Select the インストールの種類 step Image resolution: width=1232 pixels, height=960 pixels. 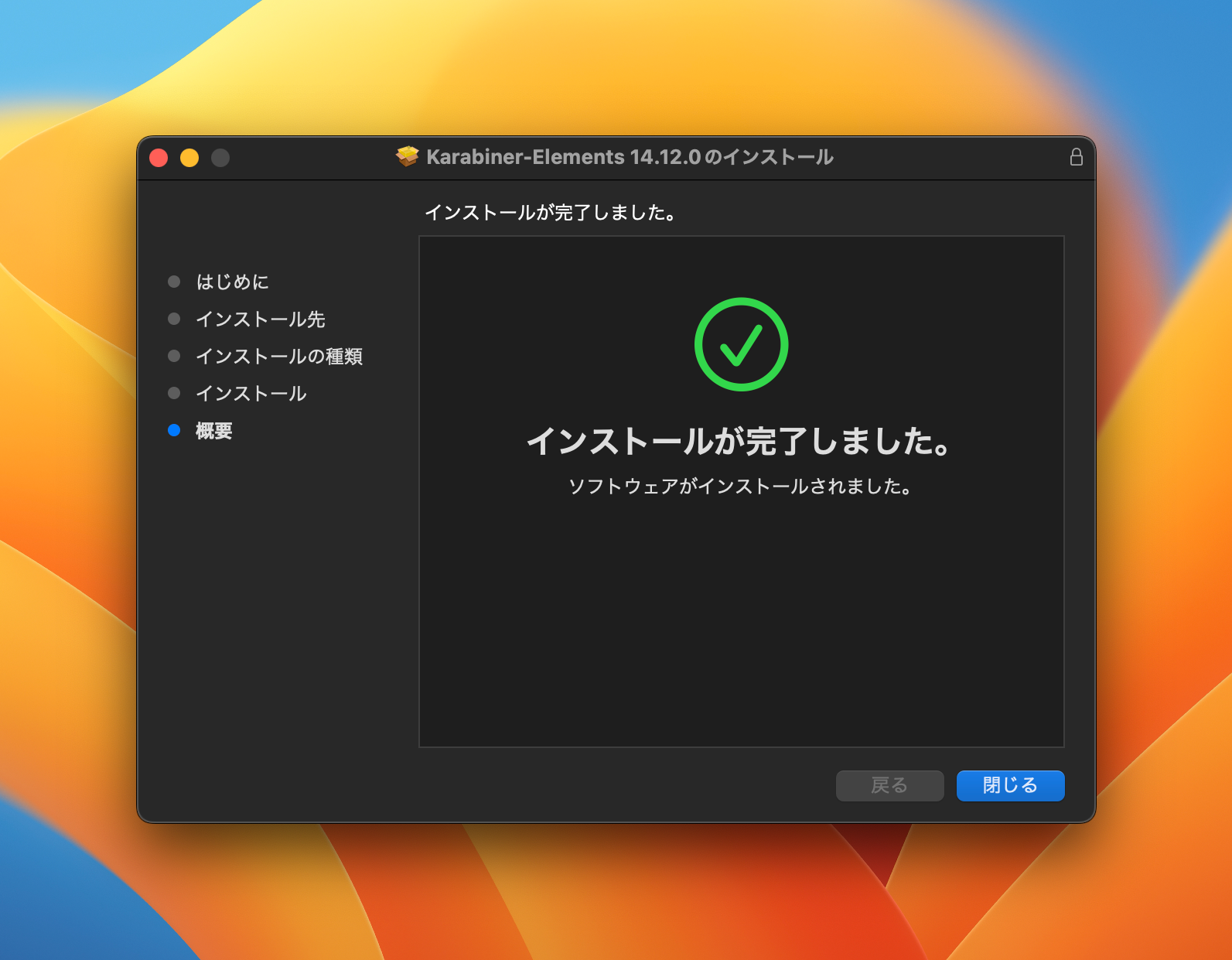pos(279,356)
